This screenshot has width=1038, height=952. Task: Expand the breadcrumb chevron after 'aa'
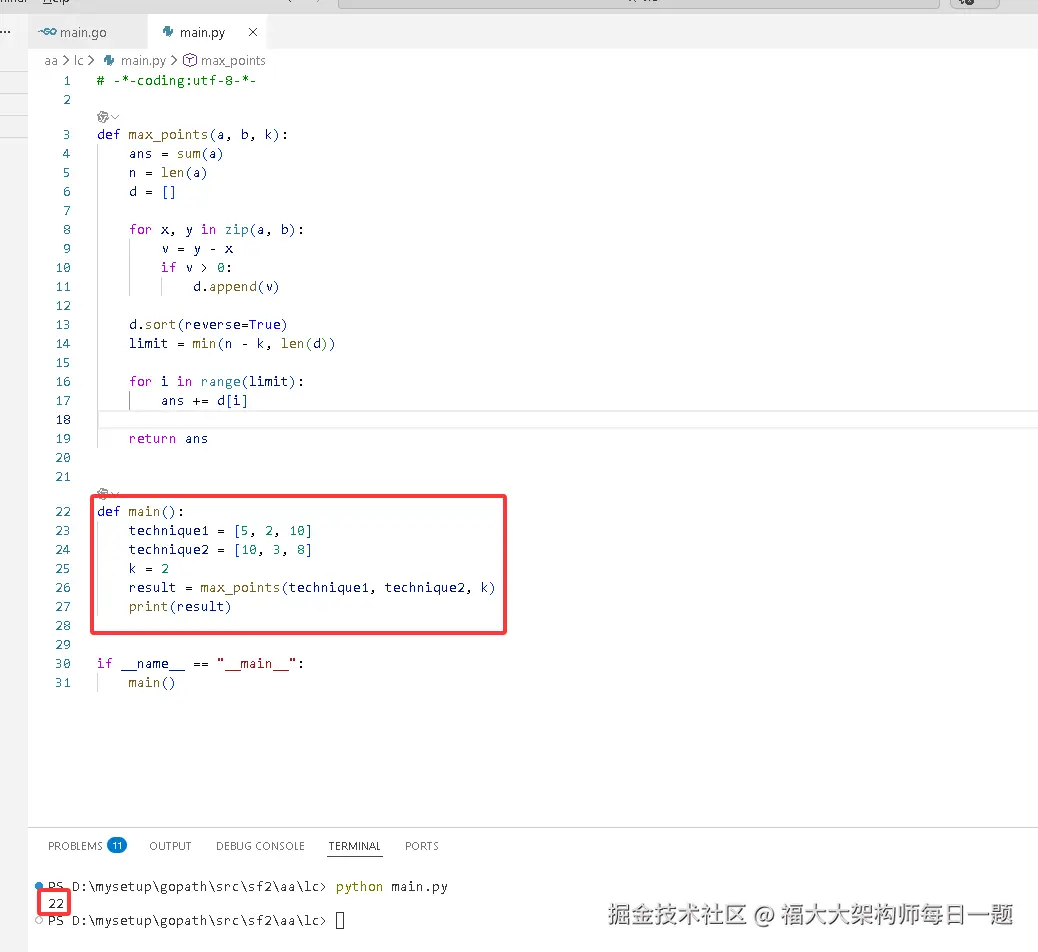(x=66, y=60)
